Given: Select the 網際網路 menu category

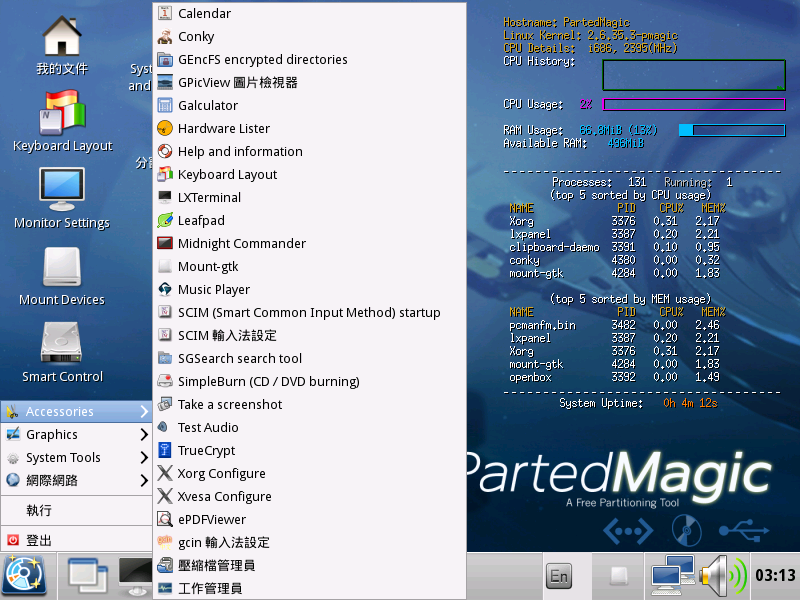Looking at the screenshot, I should pyautogui.click(x=77, y=480).
